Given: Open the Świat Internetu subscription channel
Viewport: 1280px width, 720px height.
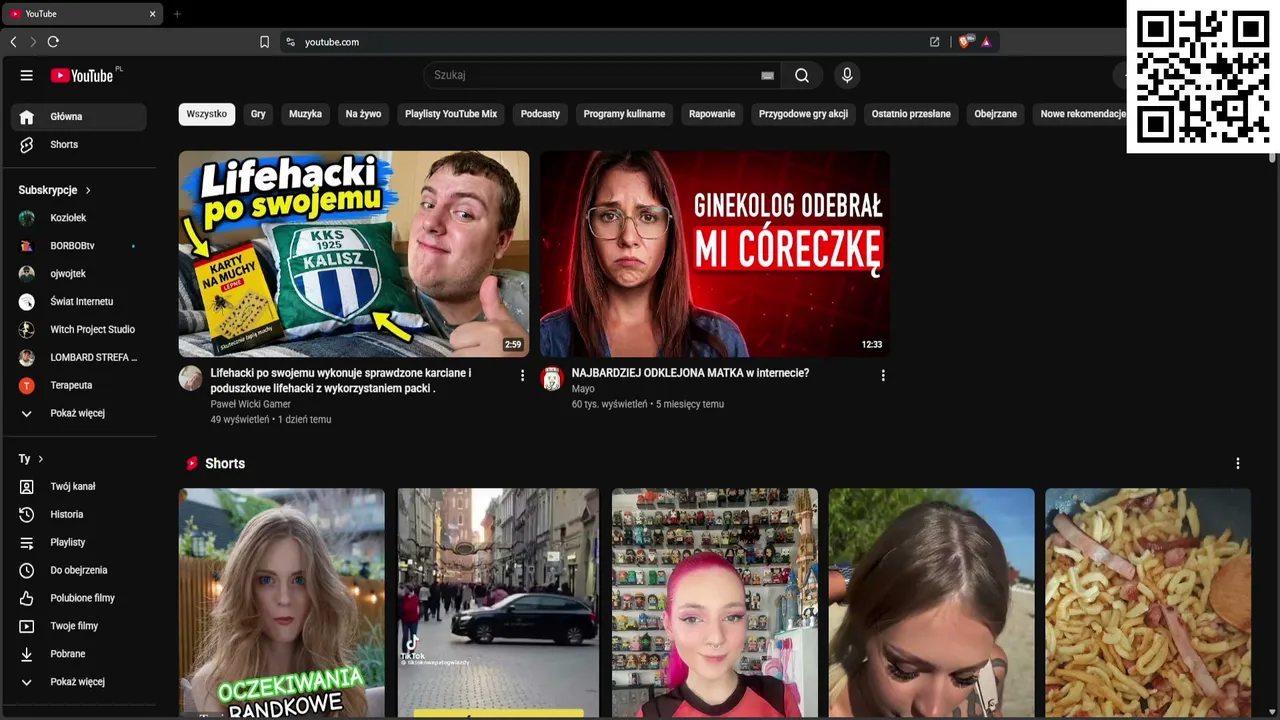Looking at the screenshot, I should (79, 302).
